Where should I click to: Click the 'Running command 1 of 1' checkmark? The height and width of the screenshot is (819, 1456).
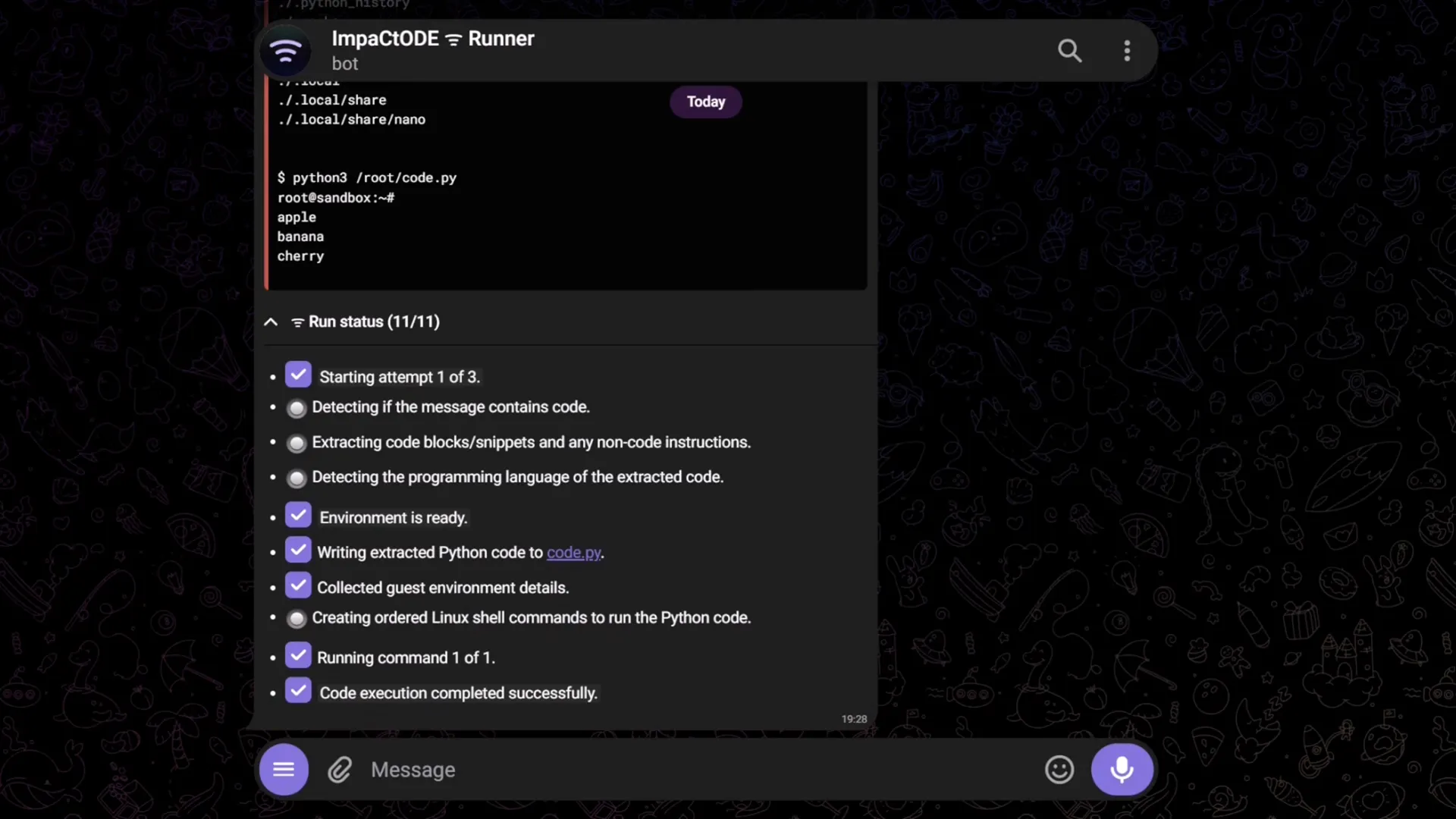[298, 655]
